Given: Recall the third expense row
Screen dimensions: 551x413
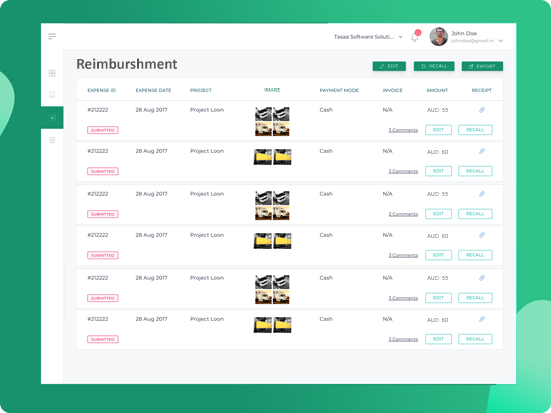Looking at the screenshot, I should pos(475,214).
